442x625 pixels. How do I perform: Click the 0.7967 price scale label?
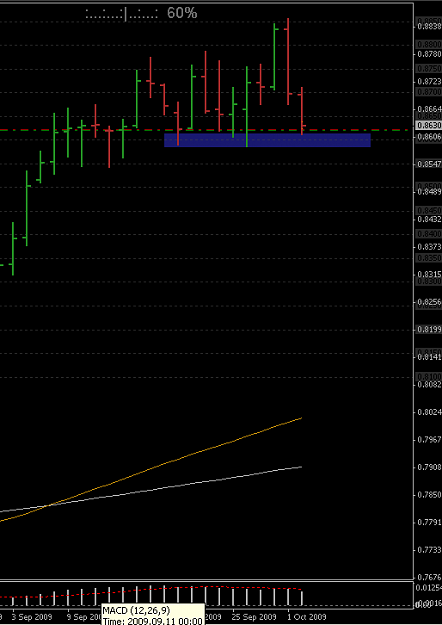429,440
